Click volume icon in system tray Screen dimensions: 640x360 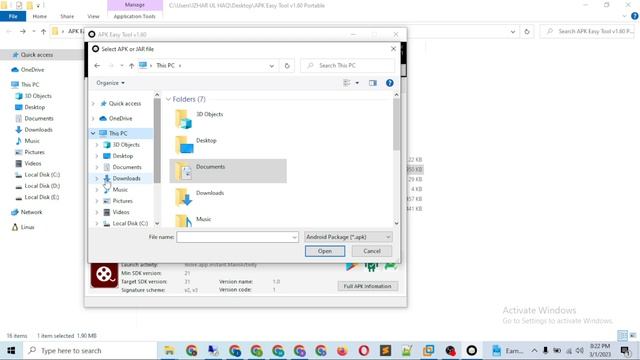click(580, 351)
